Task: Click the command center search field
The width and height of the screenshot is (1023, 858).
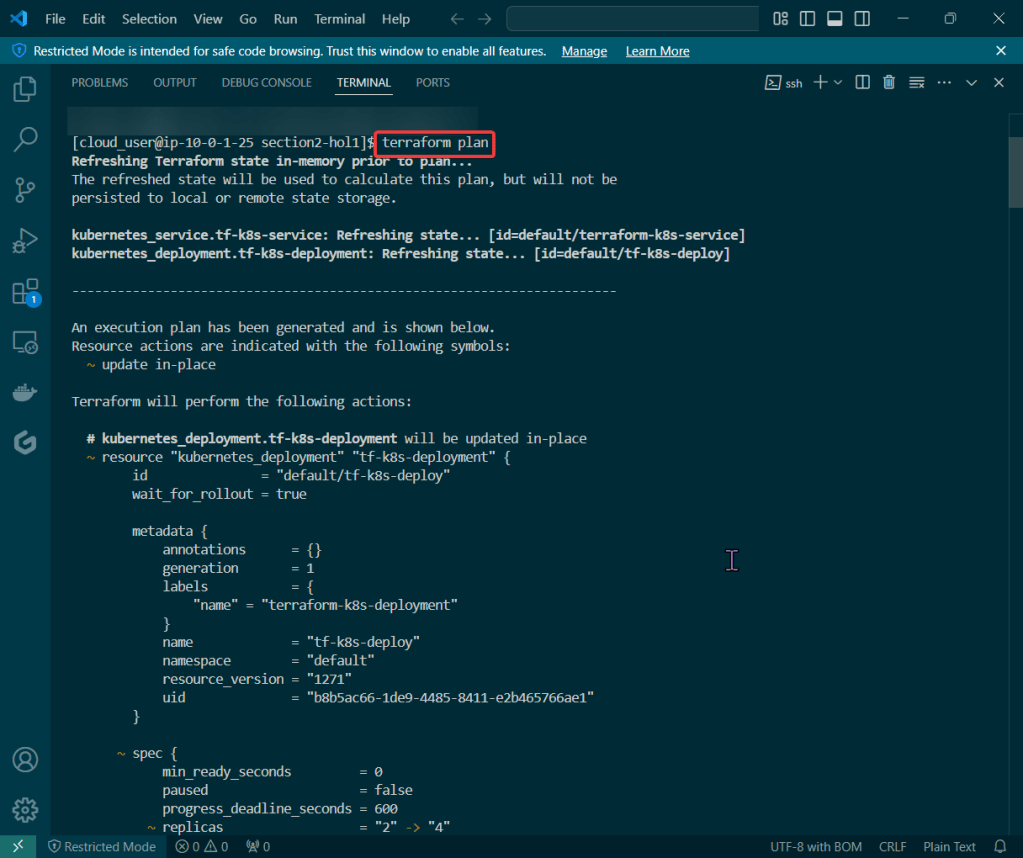Action: pos(632,19)
